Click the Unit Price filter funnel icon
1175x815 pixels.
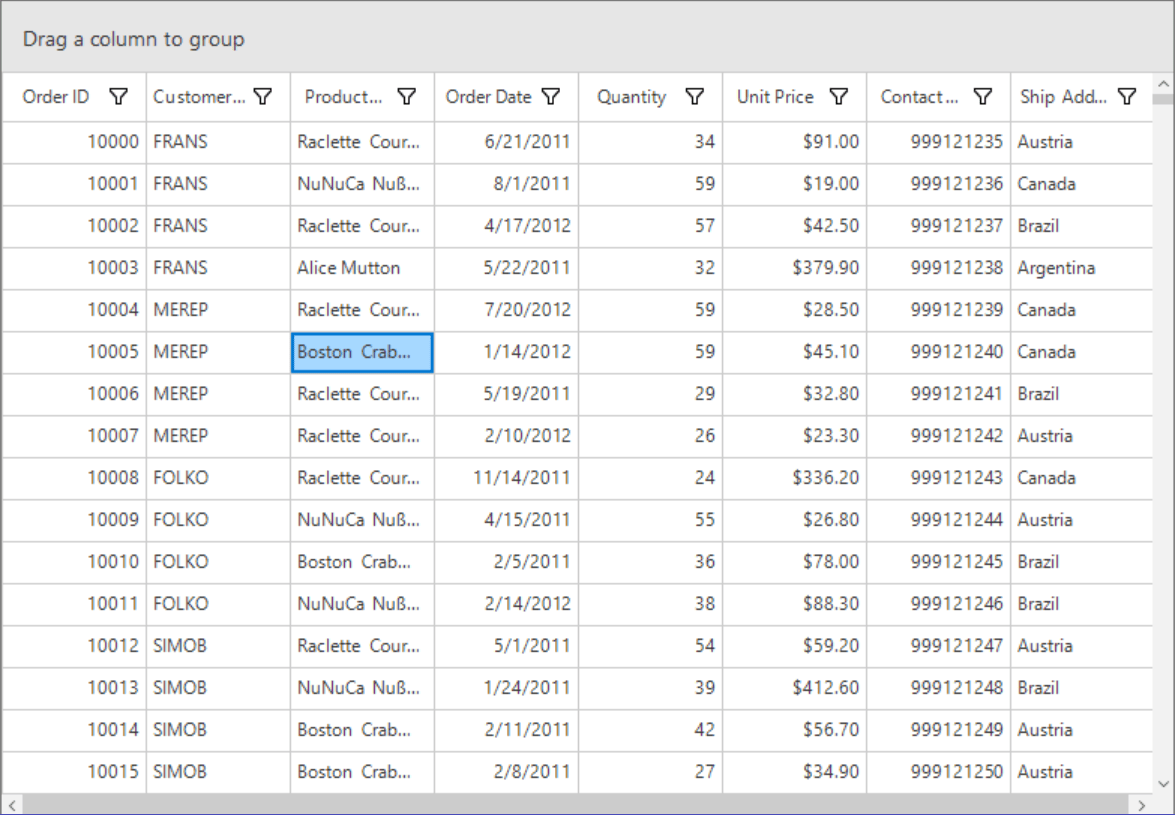[x=838, y=96]
